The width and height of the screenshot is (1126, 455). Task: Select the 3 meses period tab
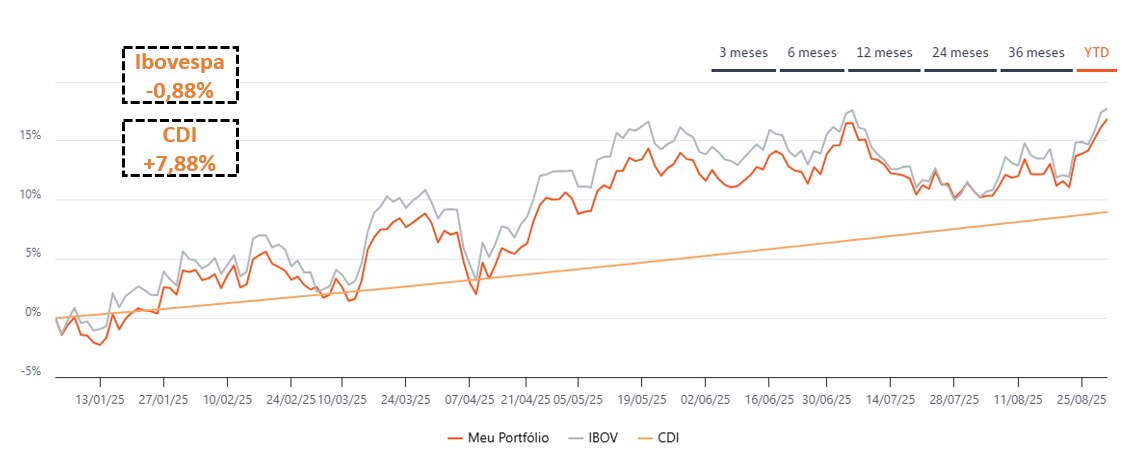click(745, 53)
